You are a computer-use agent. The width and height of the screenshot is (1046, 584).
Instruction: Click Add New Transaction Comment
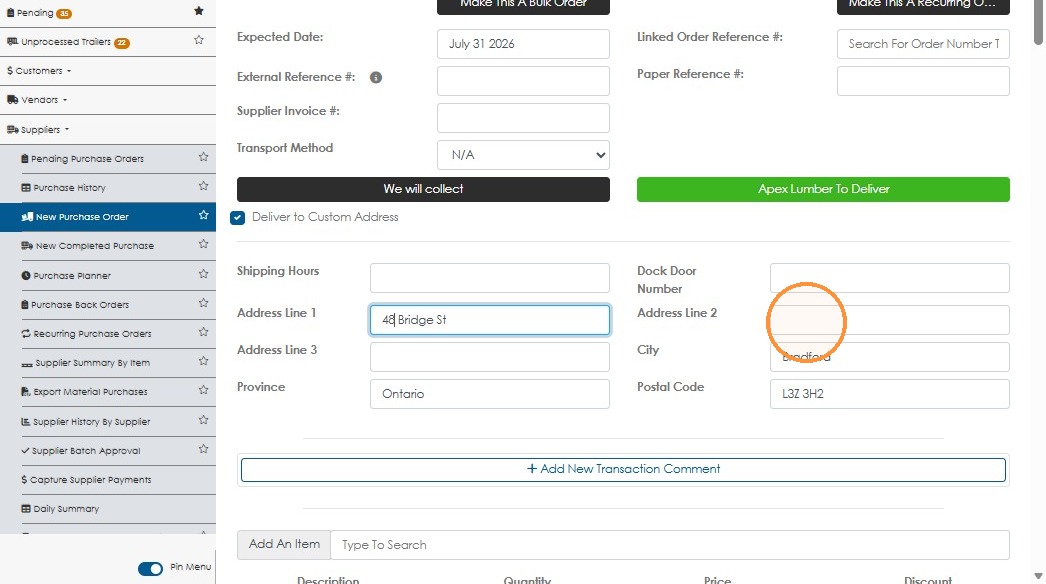click(623, 469)
